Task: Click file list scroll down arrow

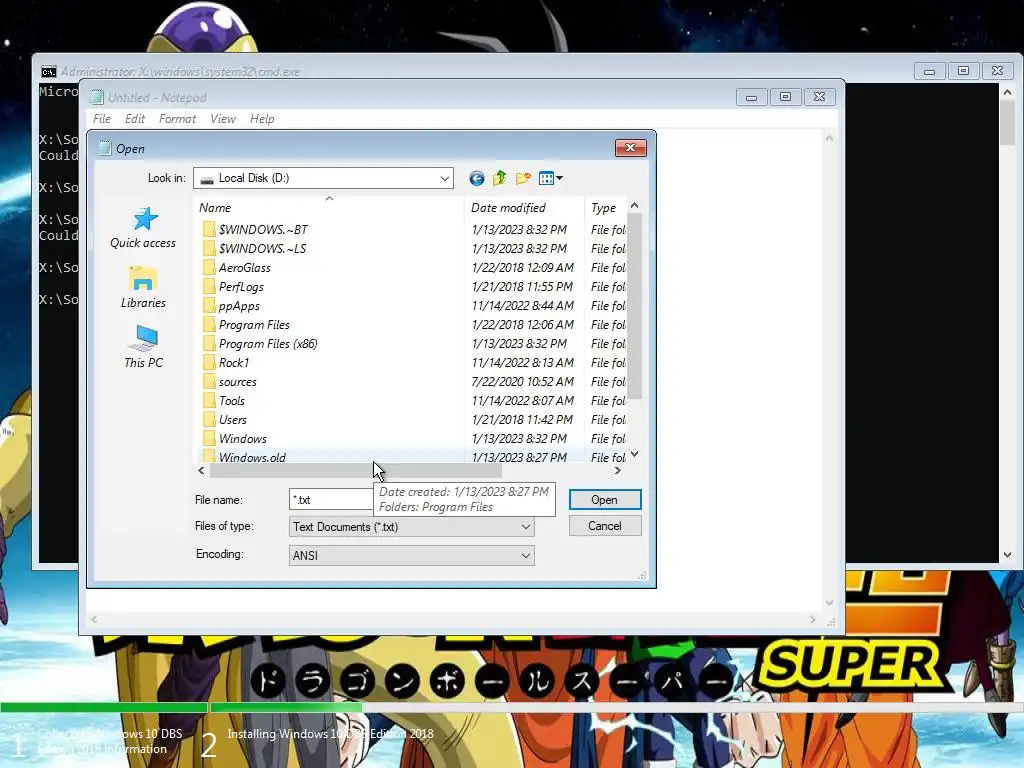Action: pos(634,455)
